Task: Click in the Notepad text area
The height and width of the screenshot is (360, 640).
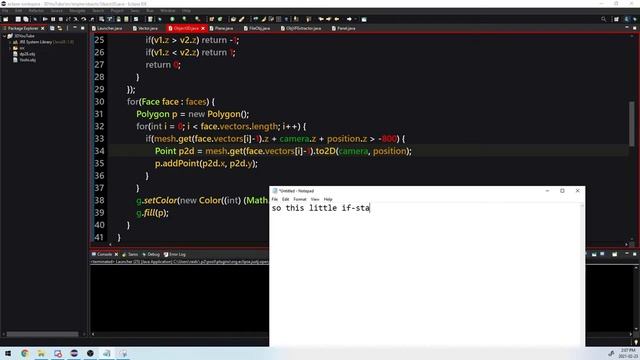Action: click(x=424, y=274)
